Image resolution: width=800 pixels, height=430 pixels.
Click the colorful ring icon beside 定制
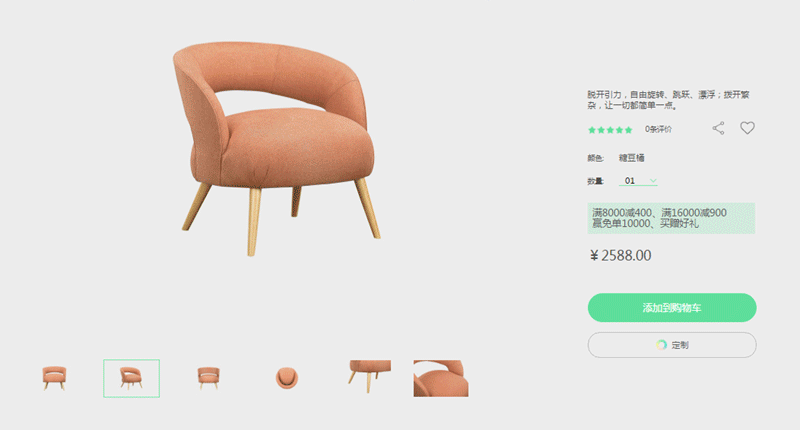pyautogui.click(x=661, y=345)
